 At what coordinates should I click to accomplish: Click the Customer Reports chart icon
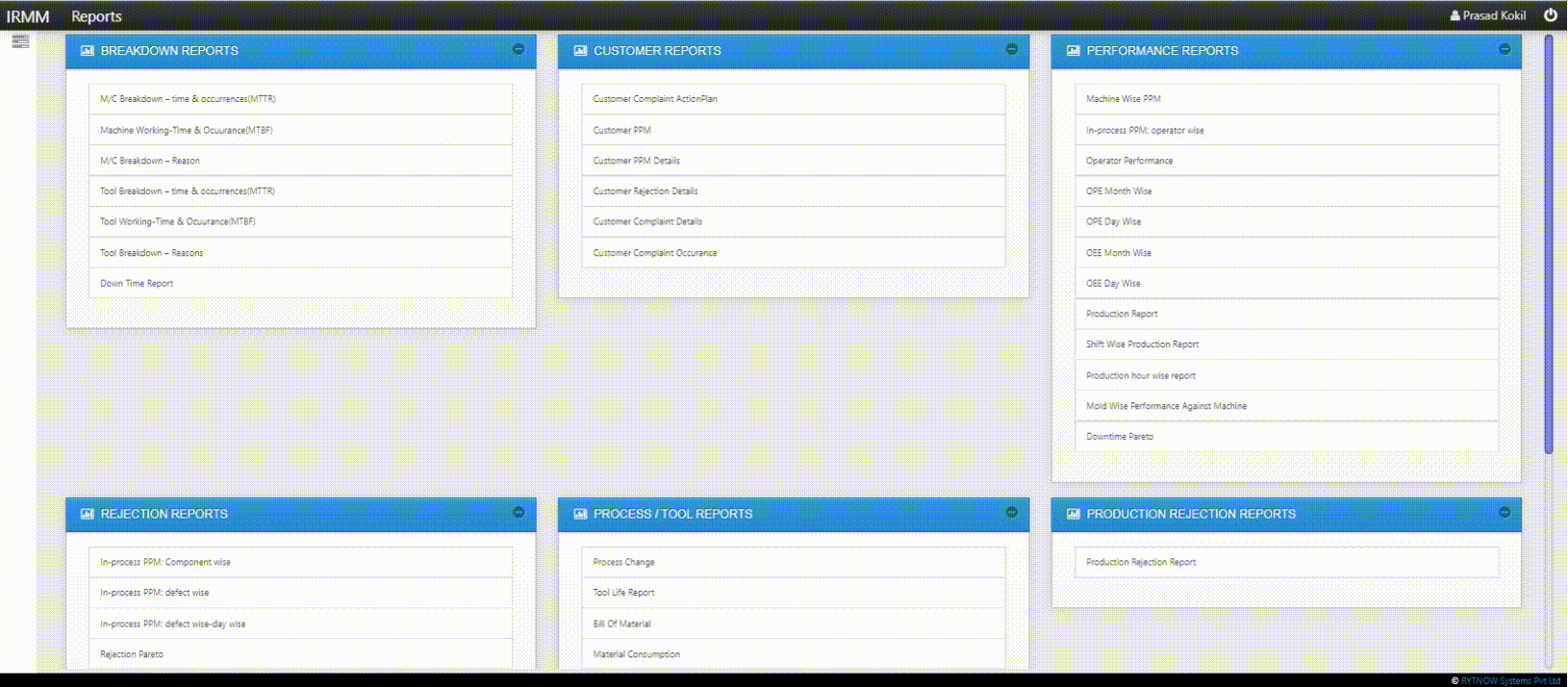[x=580, y=51]
